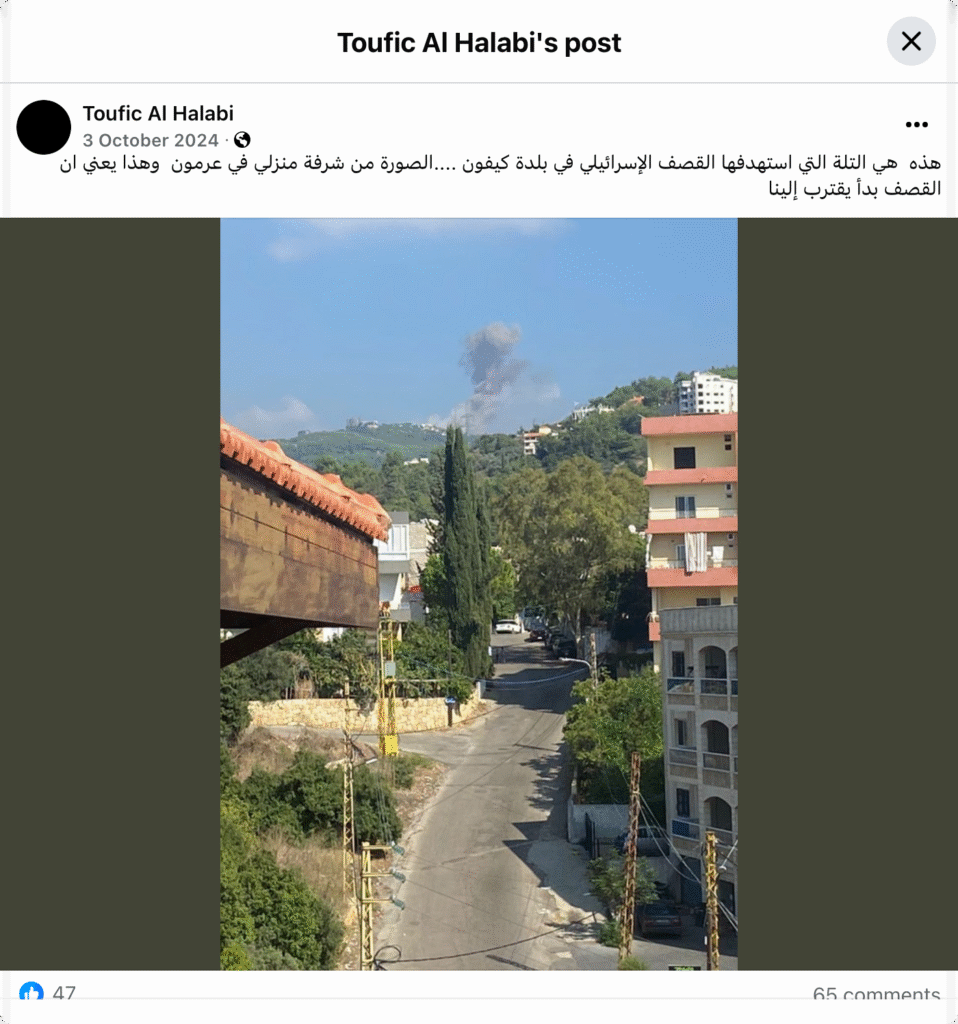Open Toufic Al Halabi's profile picture
Viewport: 958px width, 1024px height.
44,127
